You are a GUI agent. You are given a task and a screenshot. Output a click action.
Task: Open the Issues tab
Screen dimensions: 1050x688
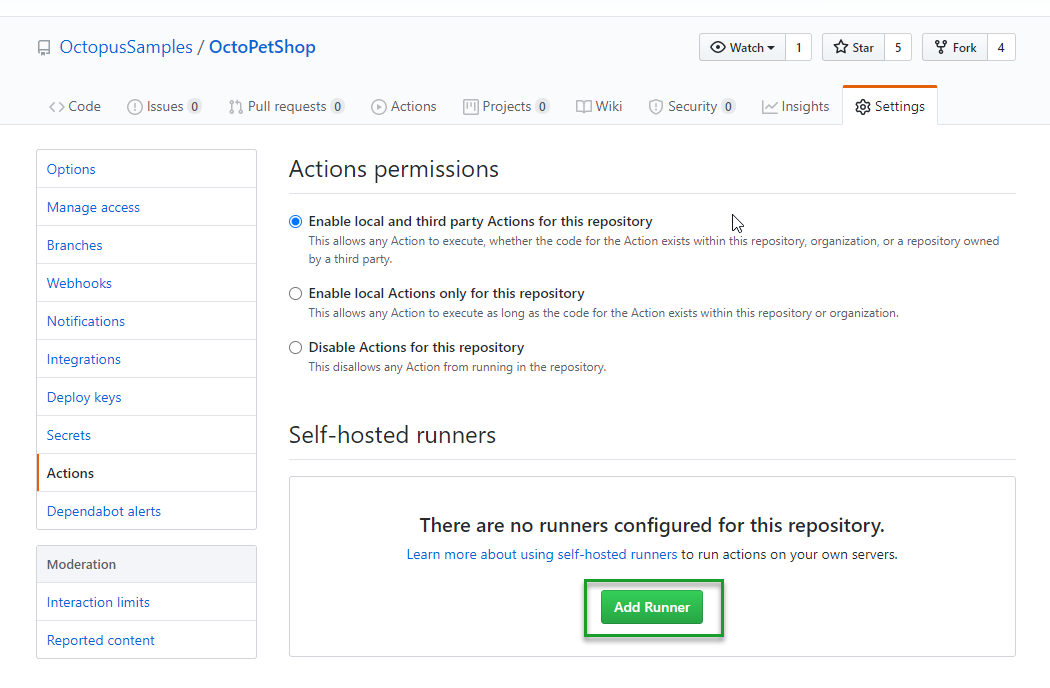coord(164,106)
